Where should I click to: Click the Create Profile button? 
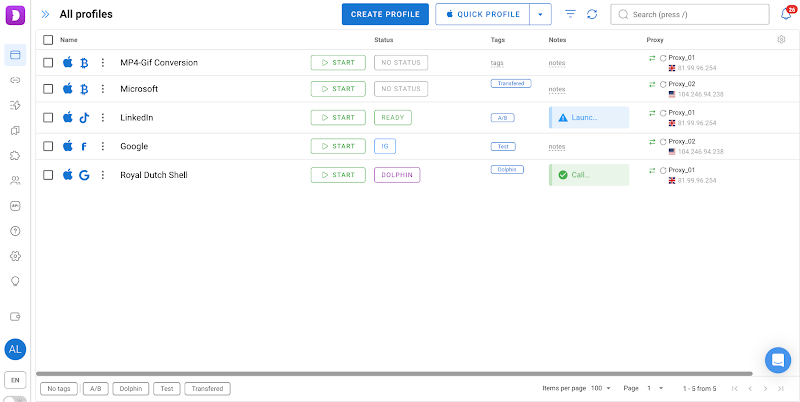(x=385, y=15)
